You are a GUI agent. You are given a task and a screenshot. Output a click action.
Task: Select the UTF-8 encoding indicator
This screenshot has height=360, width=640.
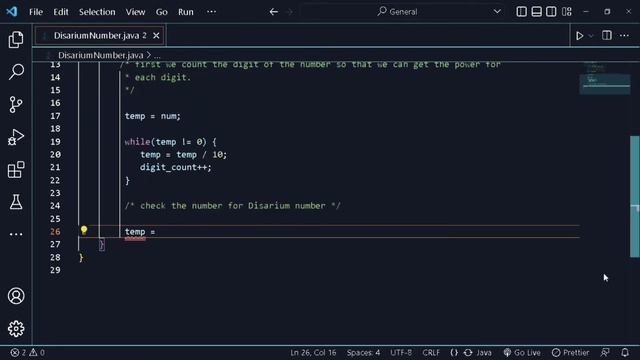(401, 352)
